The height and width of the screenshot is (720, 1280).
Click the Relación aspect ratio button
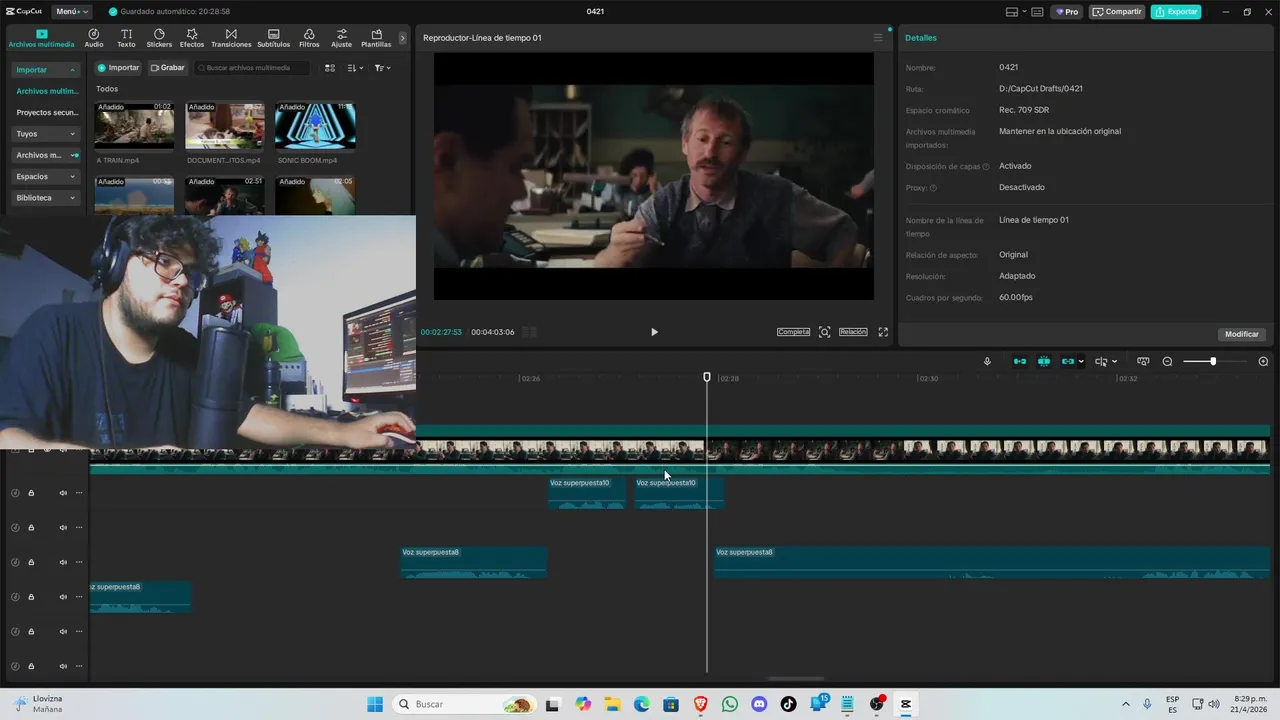pos(853,332)
